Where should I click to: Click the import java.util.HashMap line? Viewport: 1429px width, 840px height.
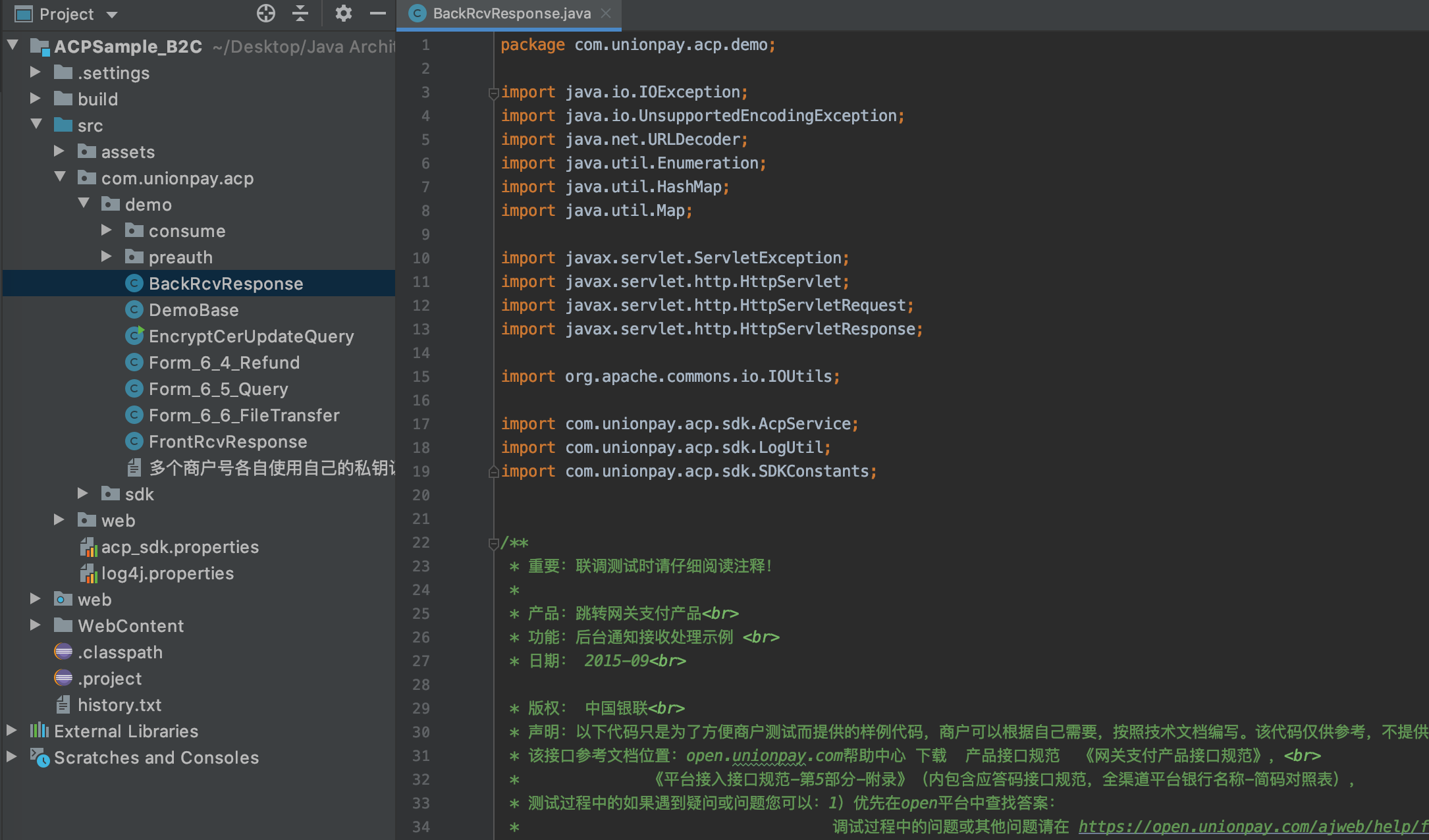coord(615,186)
